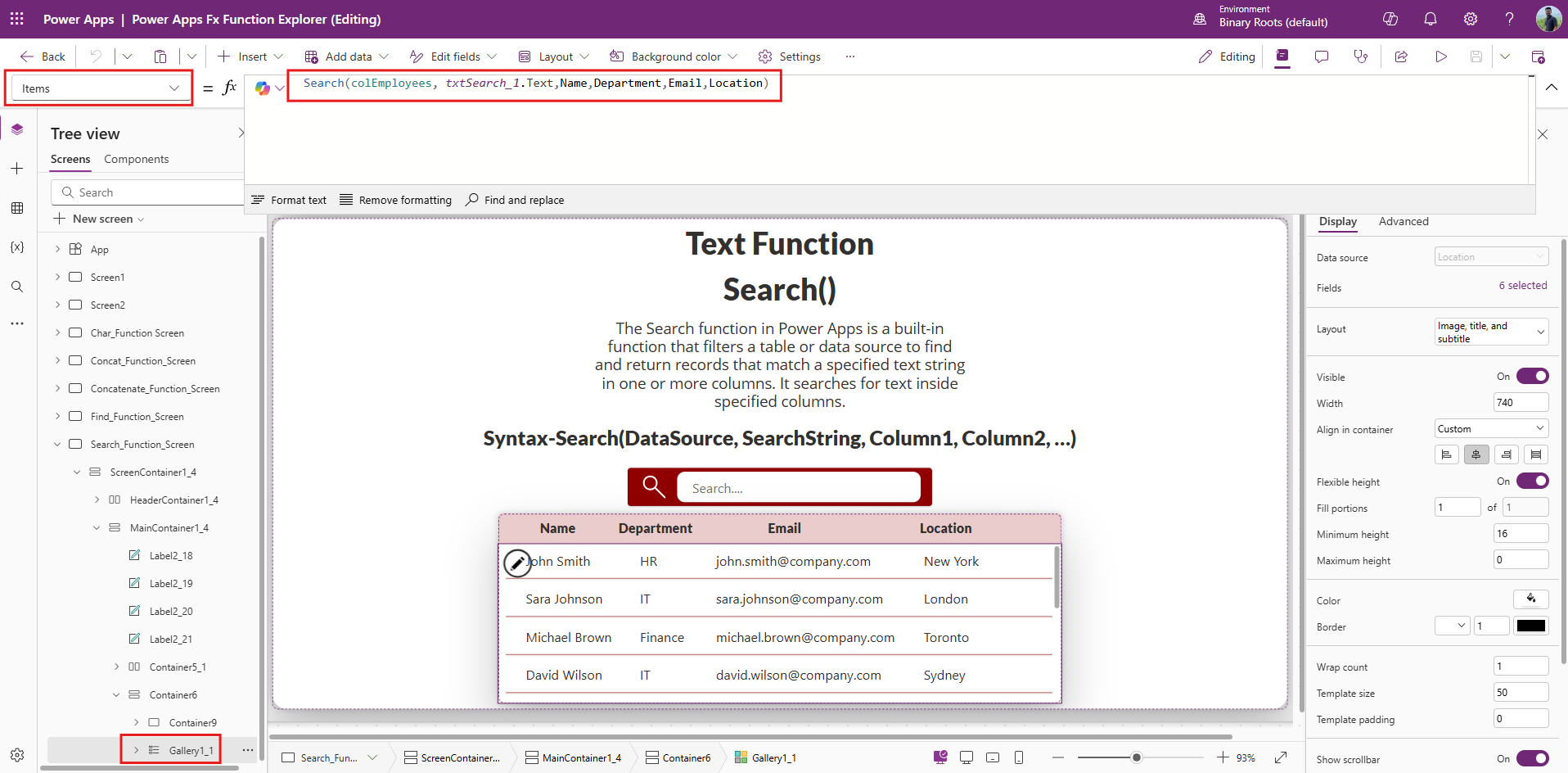This screenshot has height=773, width=1568.
Task: Open the notifications bell
Action: coord(1431,19)
